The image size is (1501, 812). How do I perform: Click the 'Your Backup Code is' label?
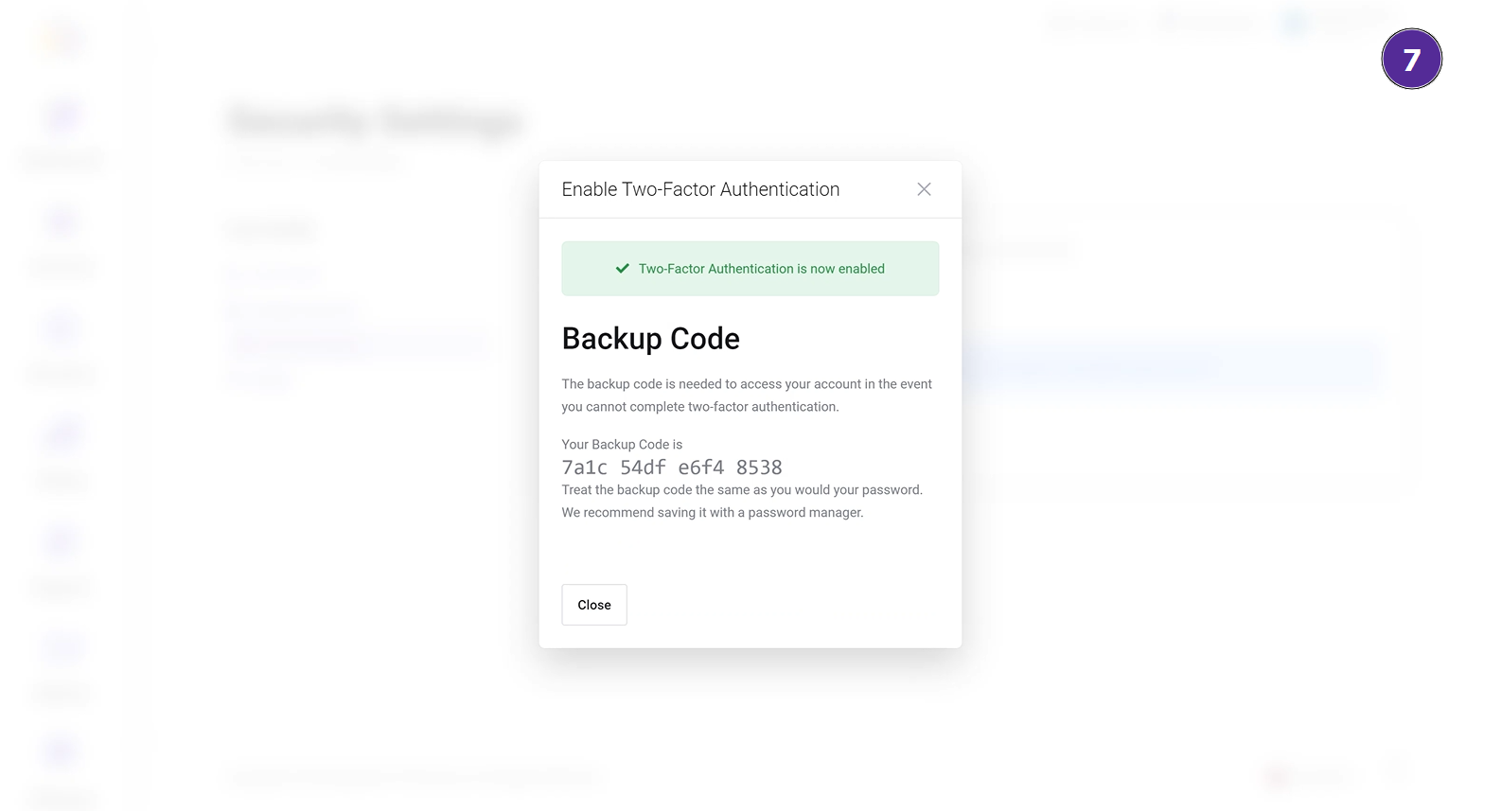pos(622,445)
